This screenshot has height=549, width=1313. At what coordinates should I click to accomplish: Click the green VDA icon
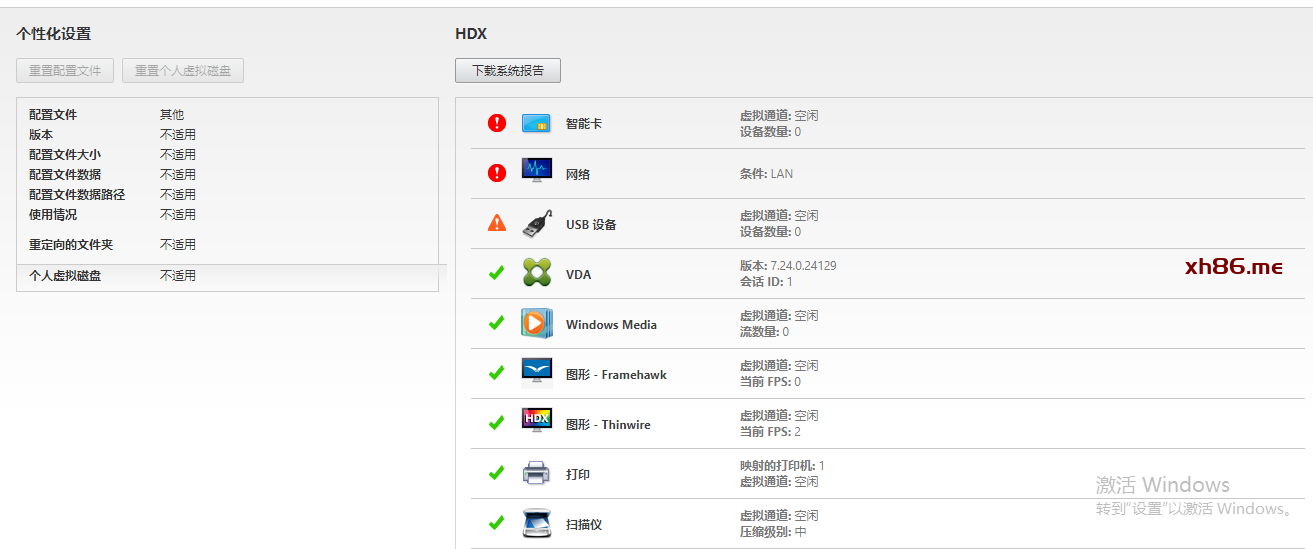click(x=536, y=273)
